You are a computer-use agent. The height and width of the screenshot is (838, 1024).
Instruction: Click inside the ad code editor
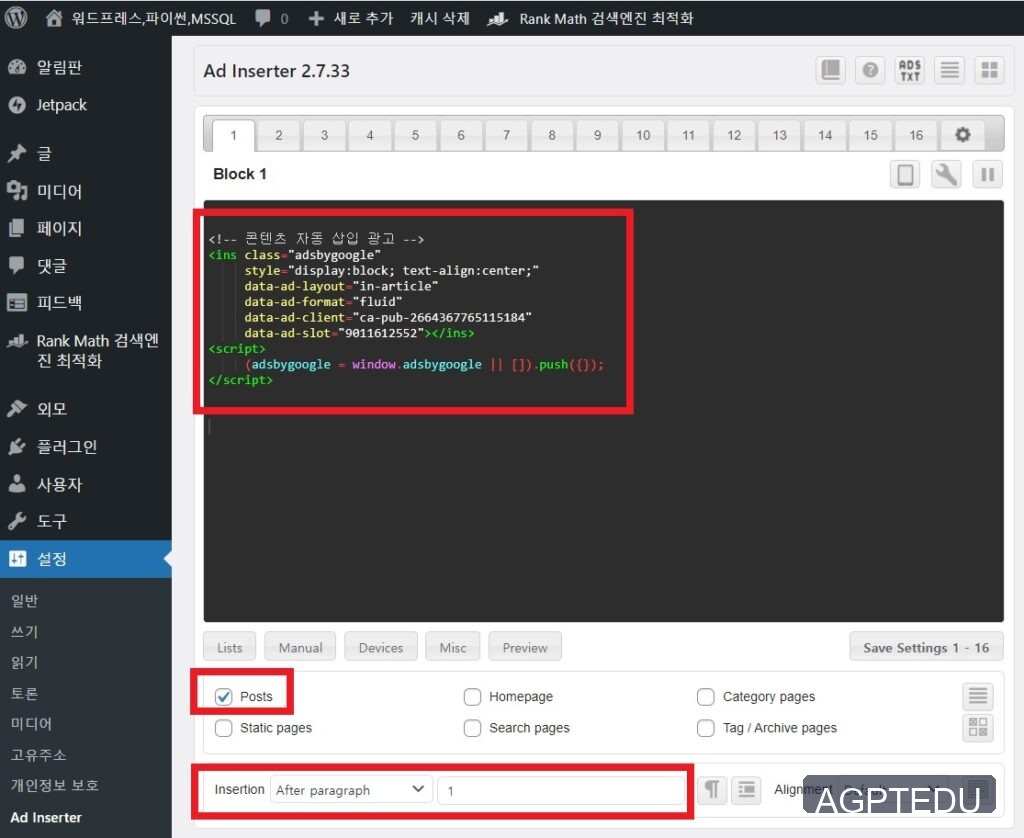coord(603,411)
